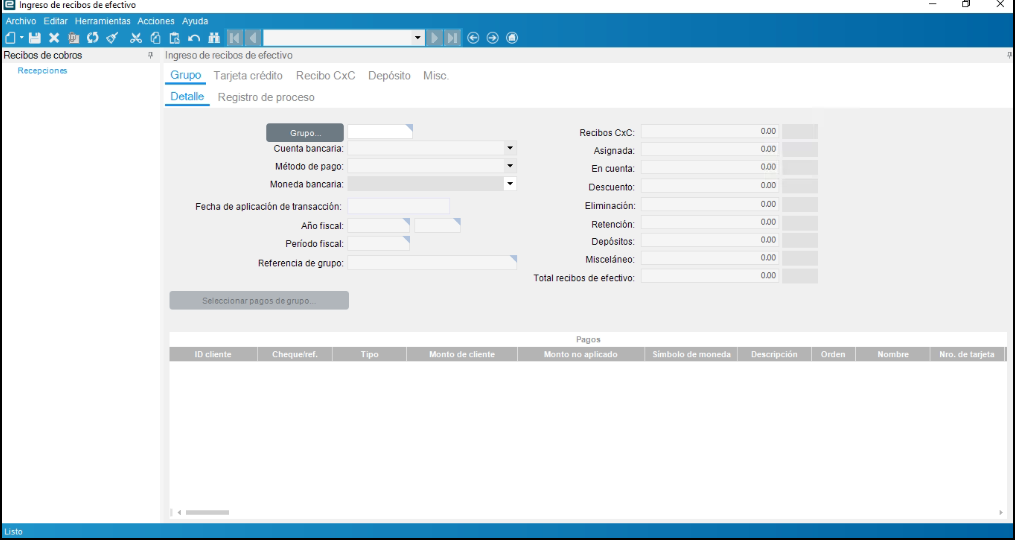Click the New record toolbar icon
The width and height of the screenshot is (1015, 540).
10,38
